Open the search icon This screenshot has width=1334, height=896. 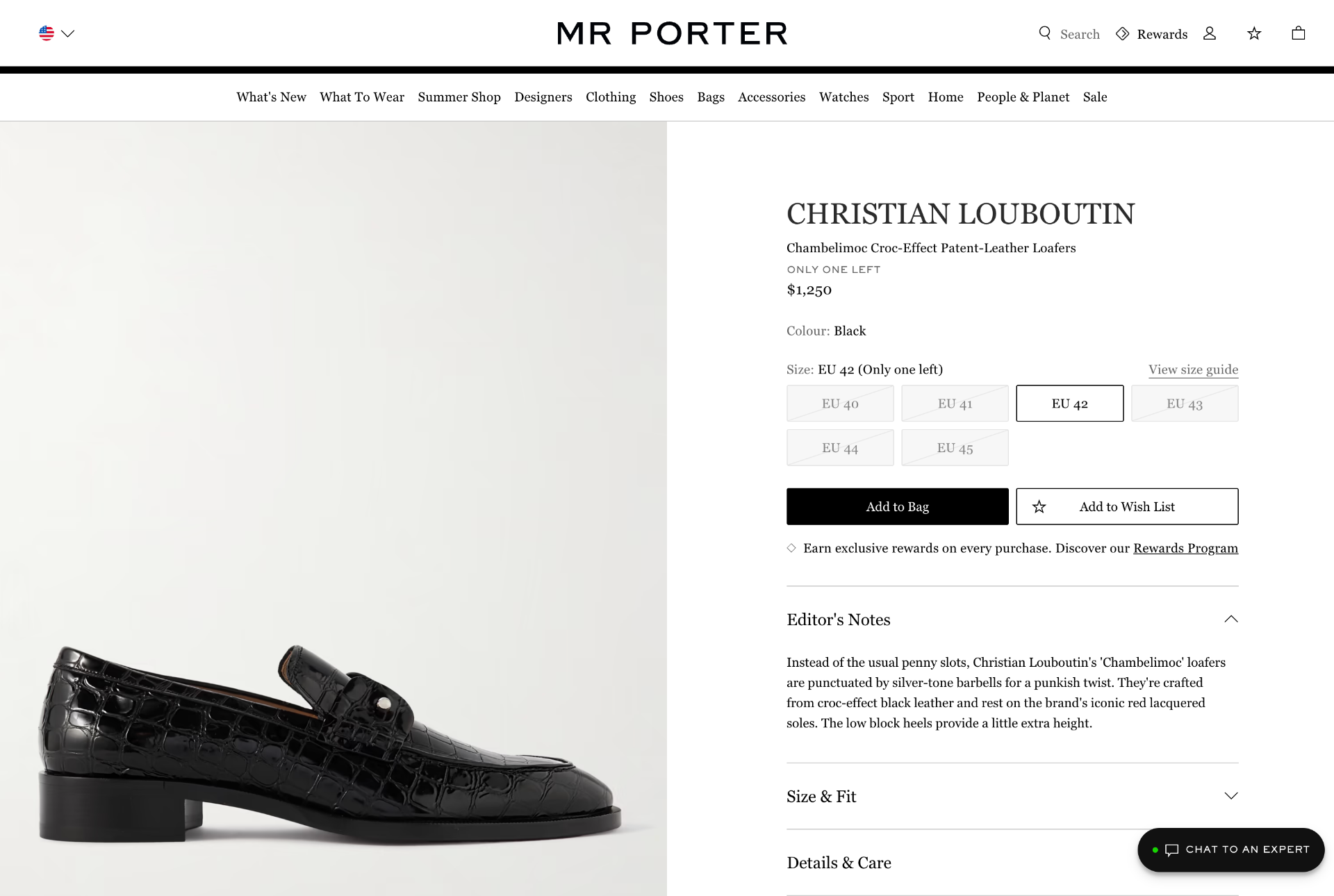pos(1044,33)
